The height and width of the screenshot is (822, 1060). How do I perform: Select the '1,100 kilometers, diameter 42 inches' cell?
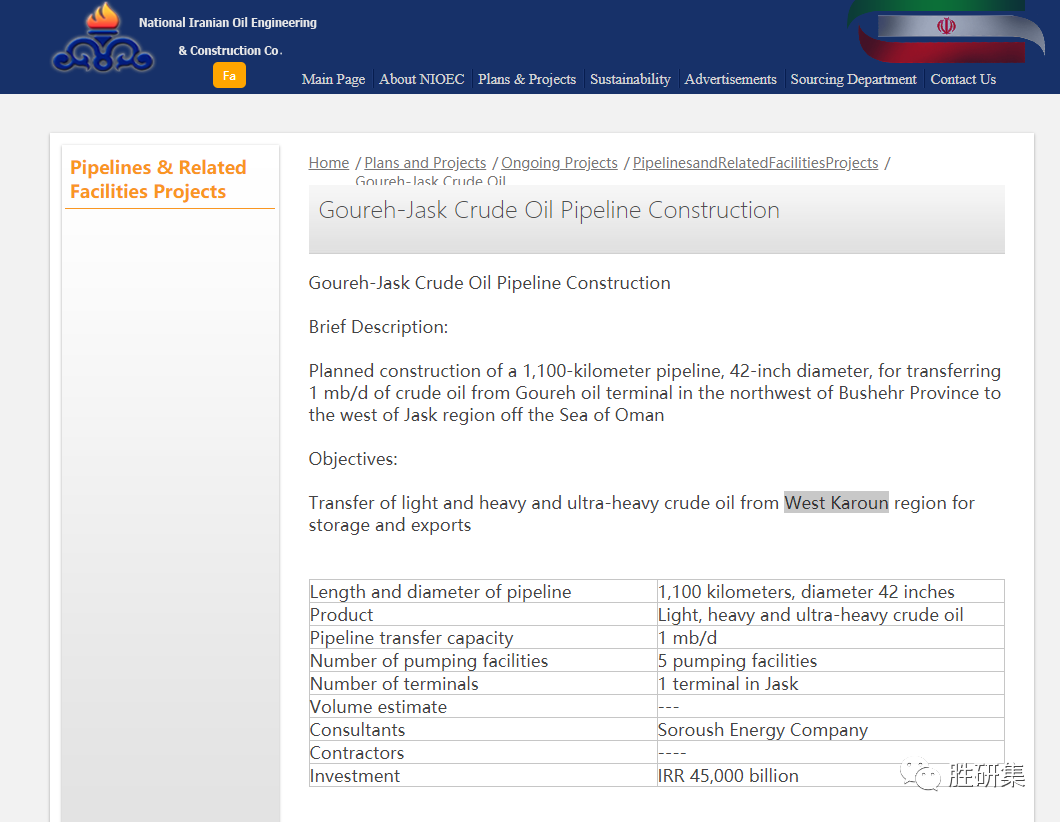tap(830, 591)
